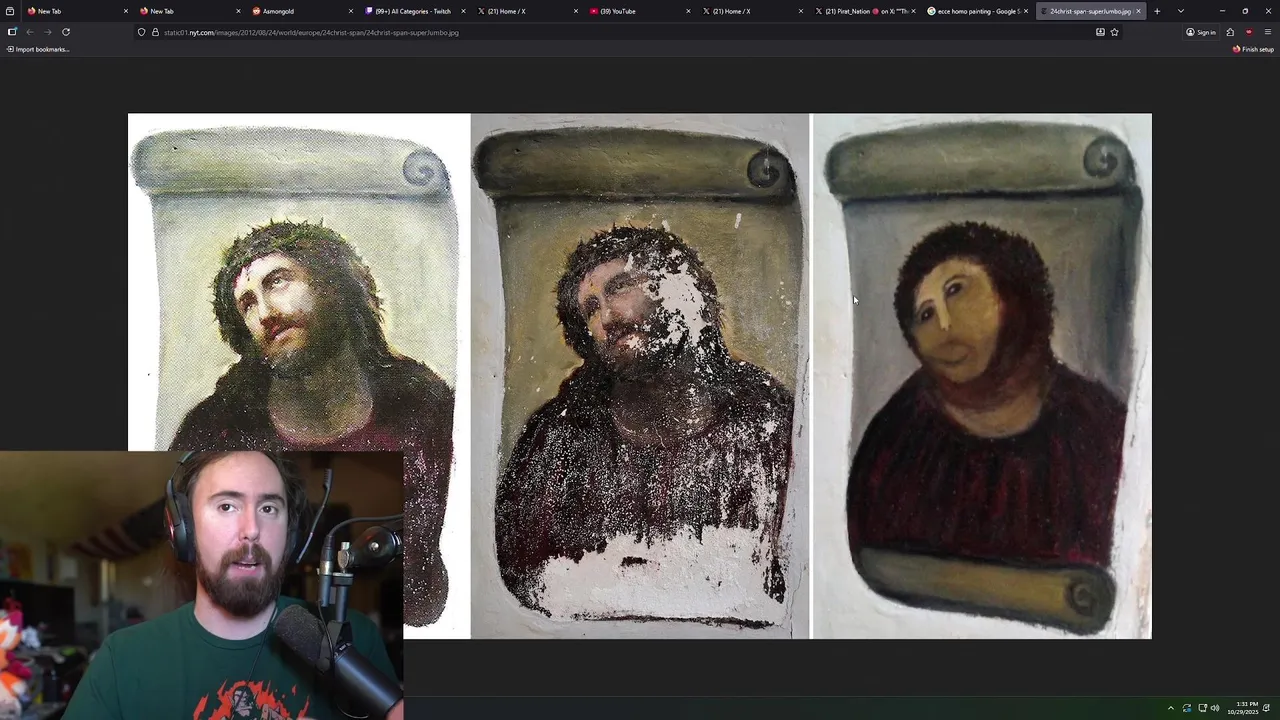
Task: Open a new tab with plus
Action: coord(1157,11)
